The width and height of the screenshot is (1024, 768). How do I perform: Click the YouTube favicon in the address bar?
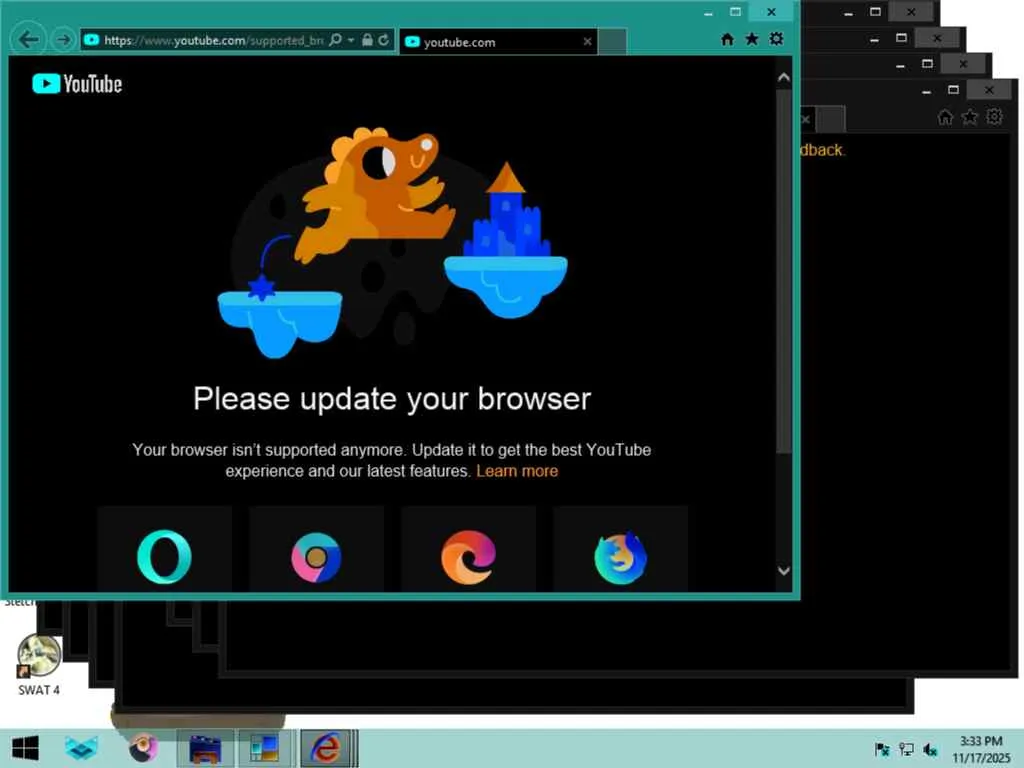[x=92, y=40]
